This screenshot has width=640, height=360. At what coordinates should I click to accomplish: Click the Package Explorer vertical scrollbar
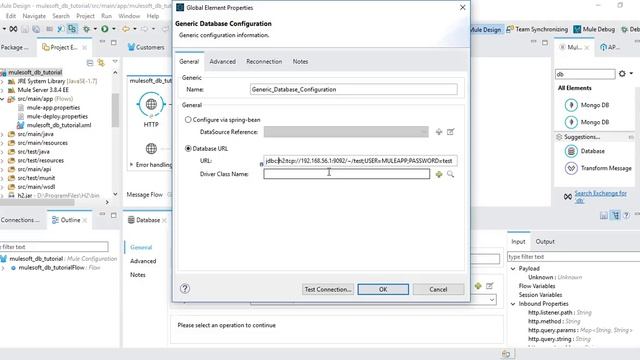coord(116,110)
